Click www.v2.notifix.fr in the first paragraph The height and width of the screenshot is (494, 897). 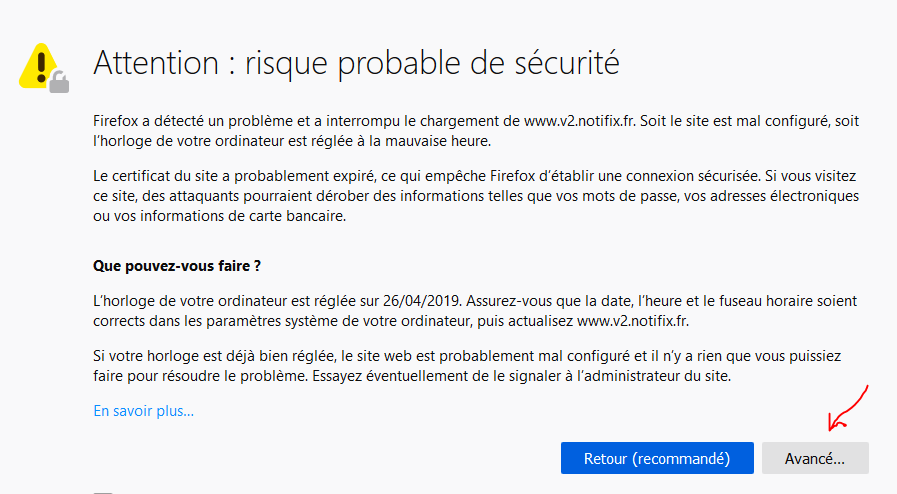pyautogui.click(x=580, y=121)
